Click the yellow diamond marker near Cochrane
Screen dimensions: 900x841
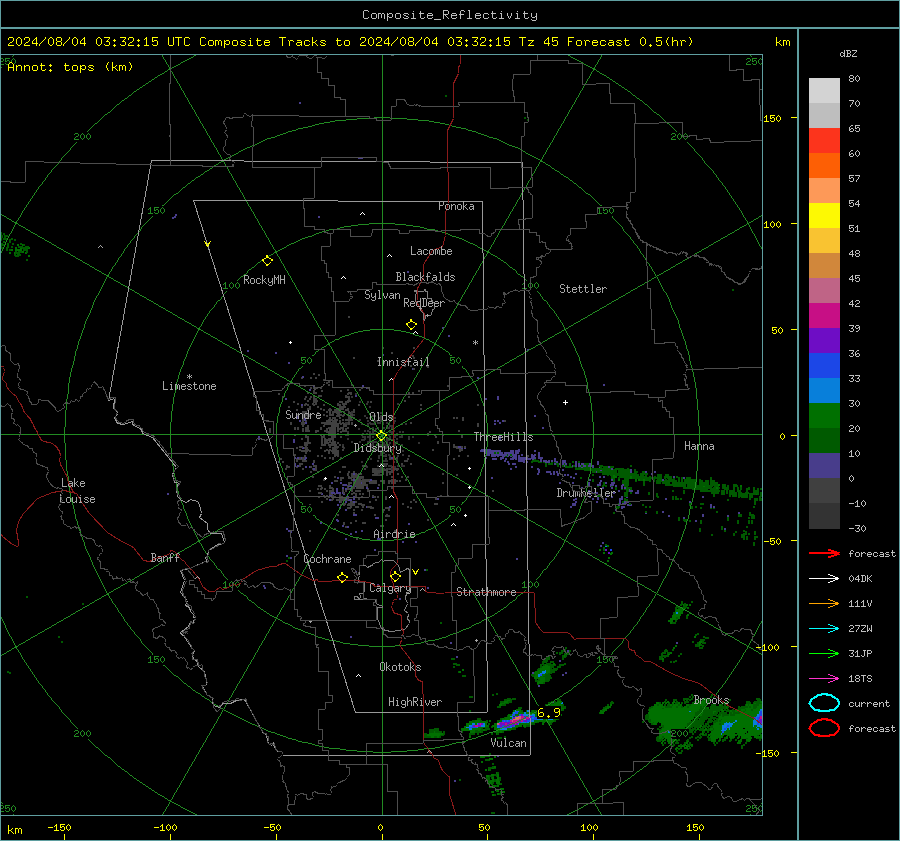(x=343, y=577)
